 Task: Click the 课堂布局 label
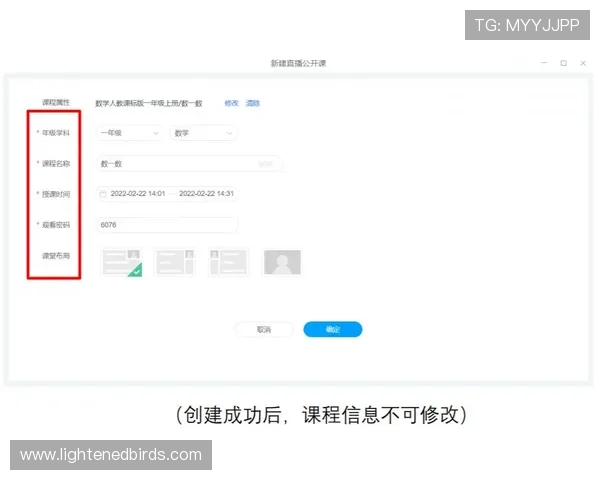[x=56, y=255]
